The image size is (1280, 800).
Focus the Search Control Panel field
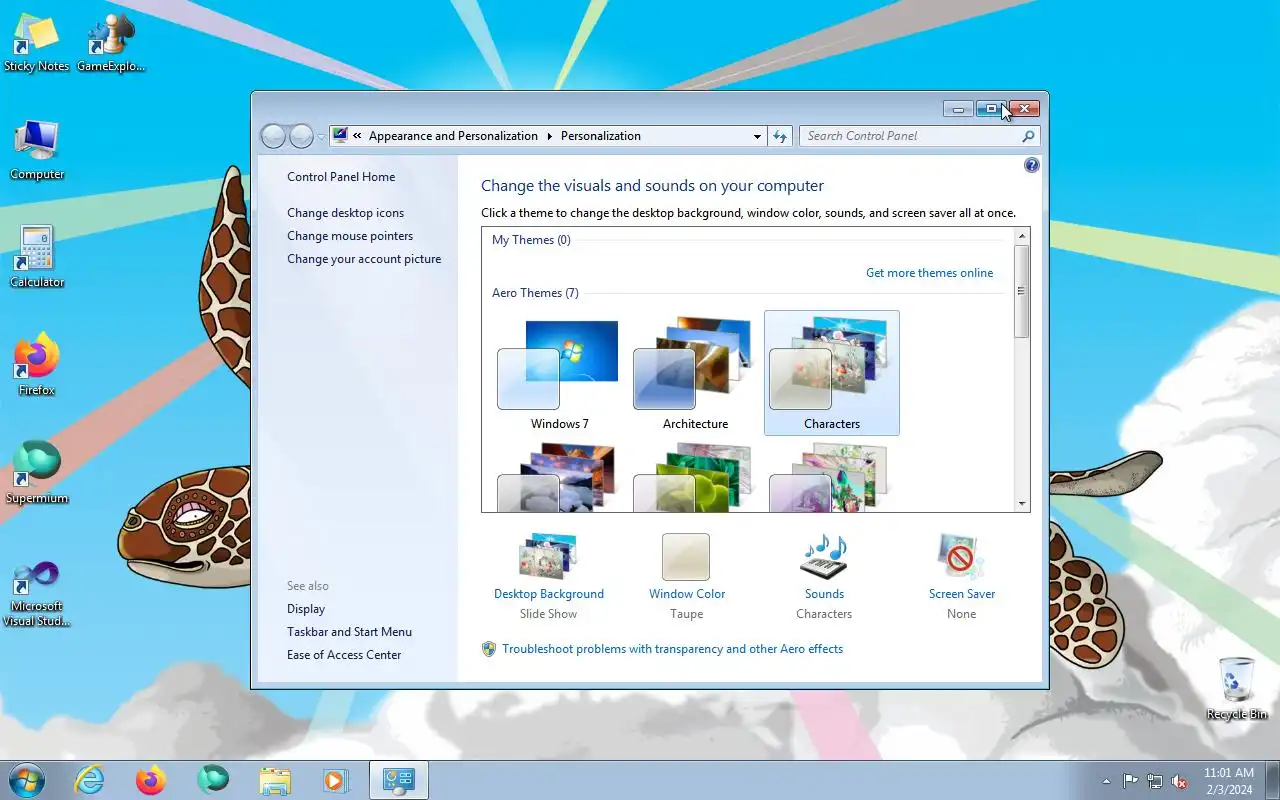point(910,136)
